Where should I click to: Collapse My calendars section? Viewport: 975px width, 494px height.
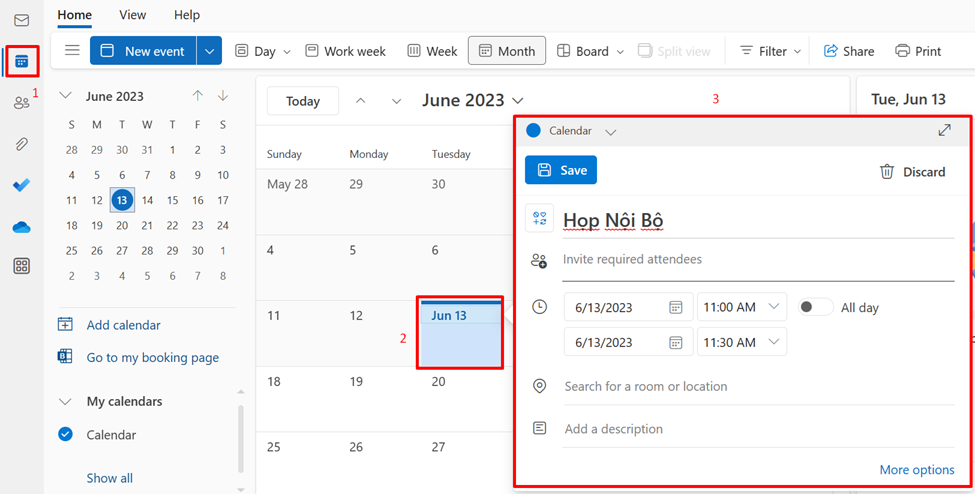coord(65,401)
